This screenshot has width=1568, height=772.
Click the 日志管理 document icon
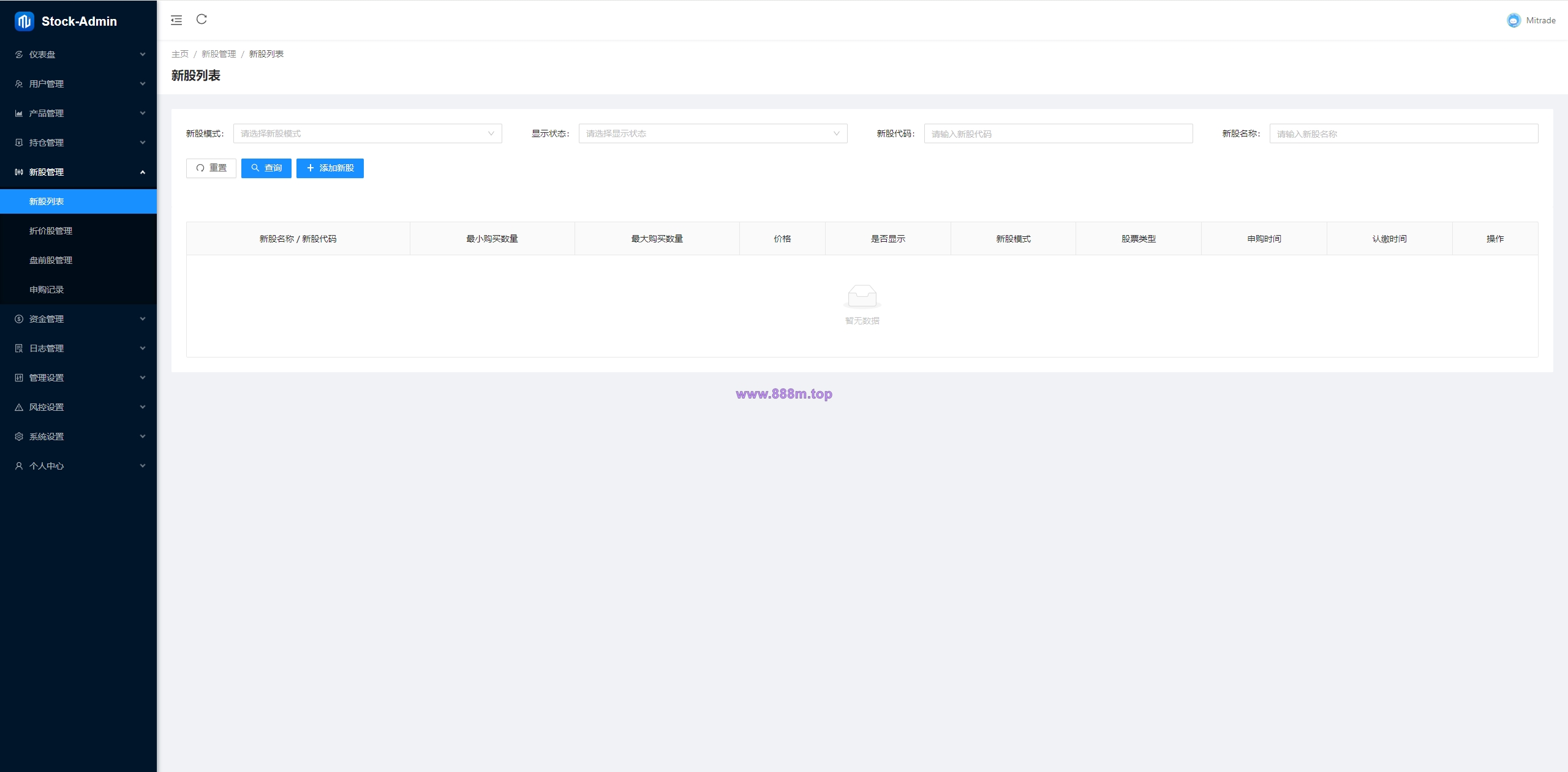[x=19, y=348]
